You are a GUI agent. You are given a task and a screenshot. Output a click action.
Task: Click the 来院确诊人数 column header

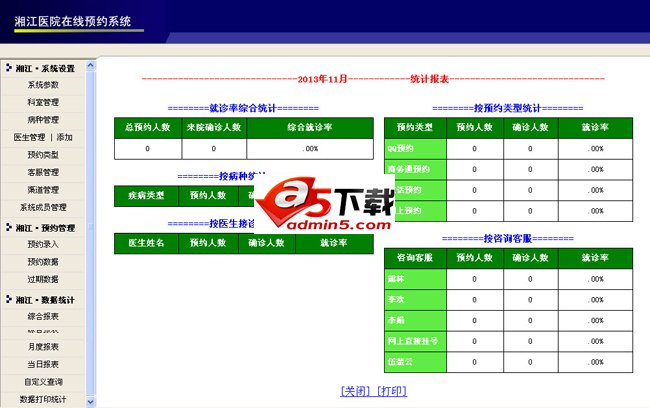coord(214,127)
